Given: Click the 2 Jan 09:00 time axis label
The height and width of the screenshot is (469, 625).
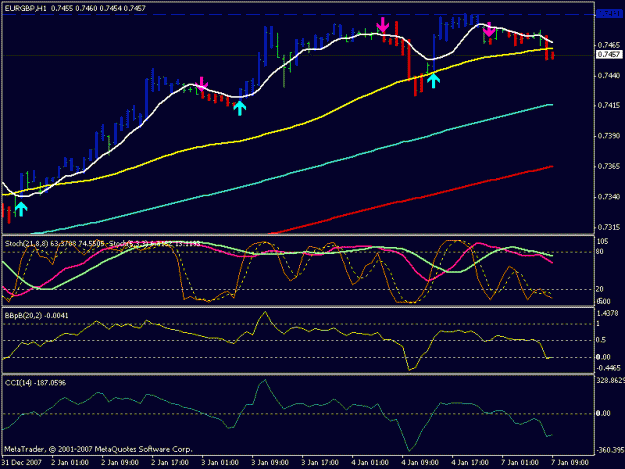Looking at the screenshot, I should [x=120, y=463].
